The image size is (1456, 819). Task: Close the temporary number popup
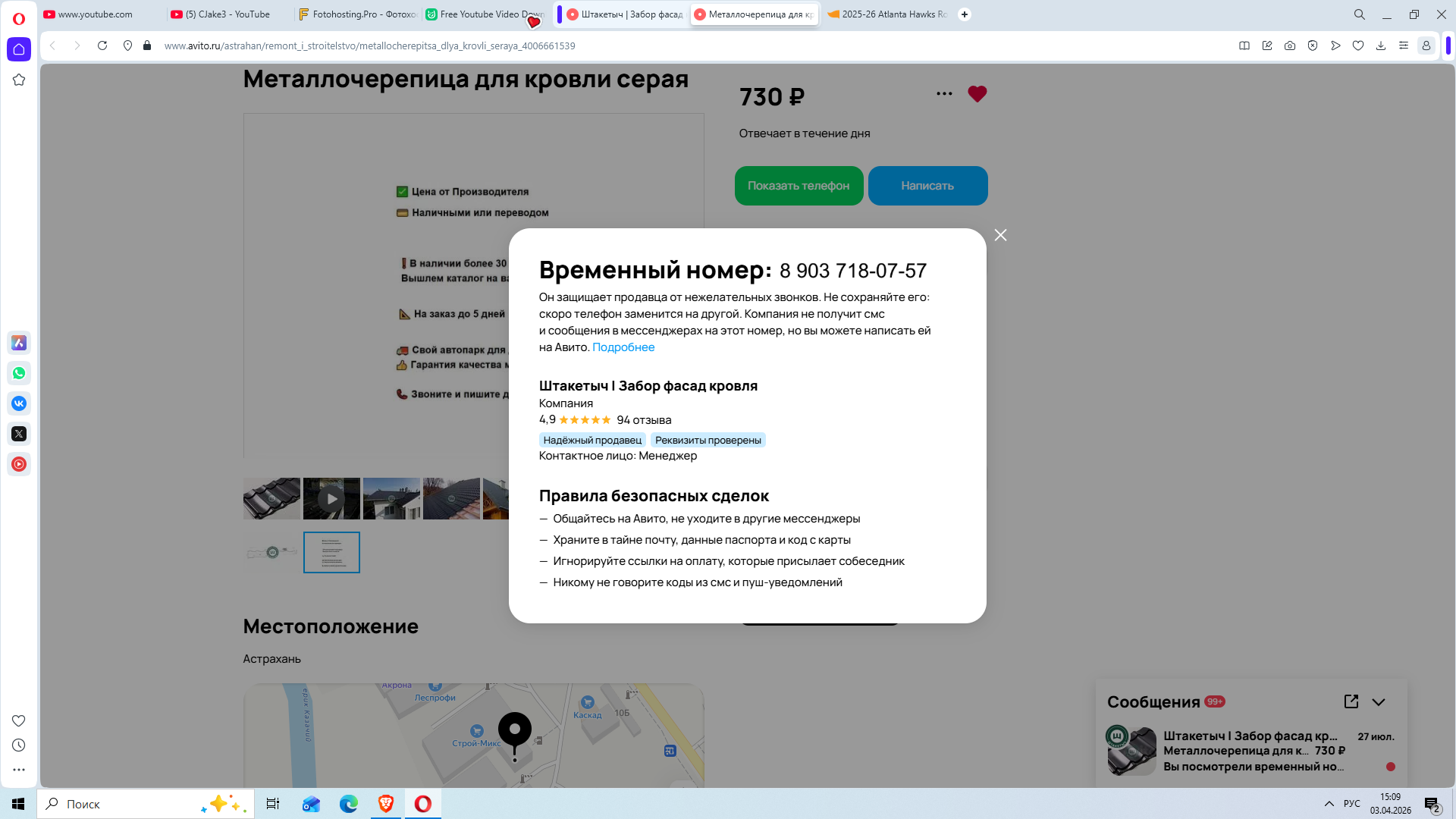point(1000,235)
